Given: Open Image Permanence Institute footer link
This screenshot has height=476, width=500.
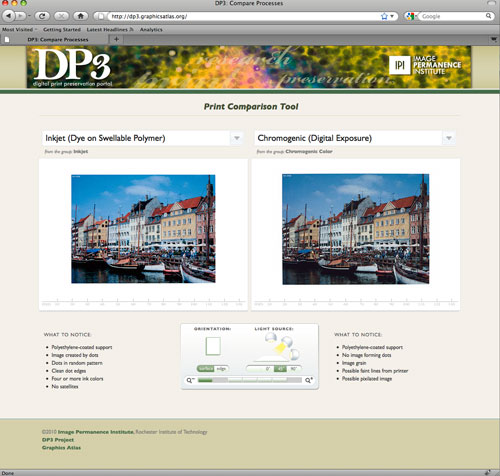Looking at the screenshot, I should [96, 432].
